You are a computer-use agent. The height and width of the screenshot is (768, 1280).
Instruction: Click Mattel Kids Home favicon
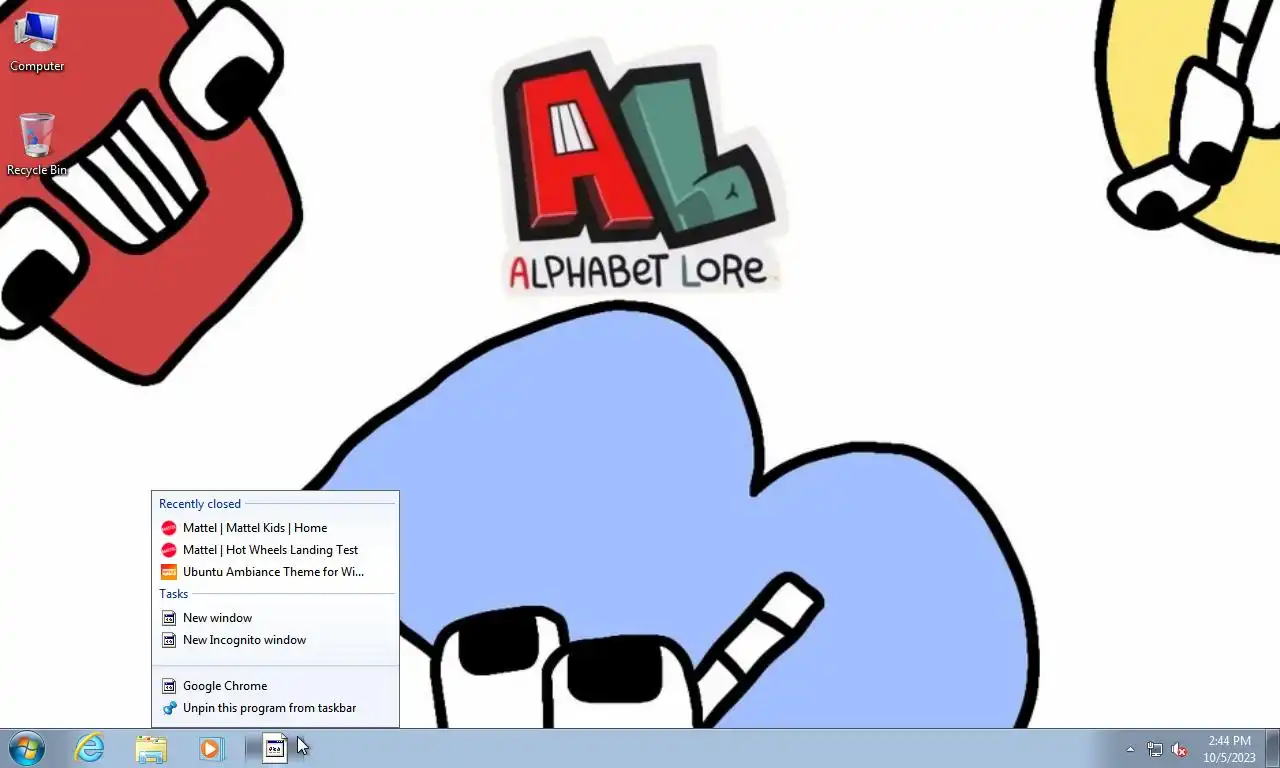(169, 528)
